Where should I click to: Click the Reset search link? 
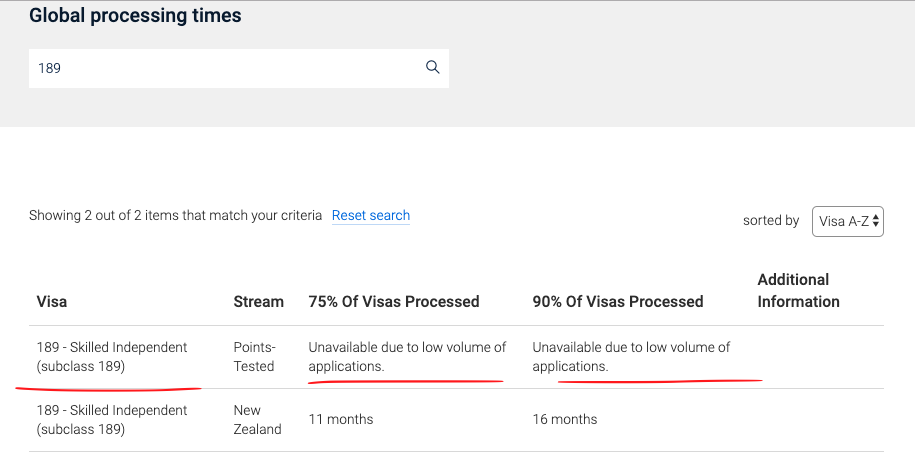(371, 215)
